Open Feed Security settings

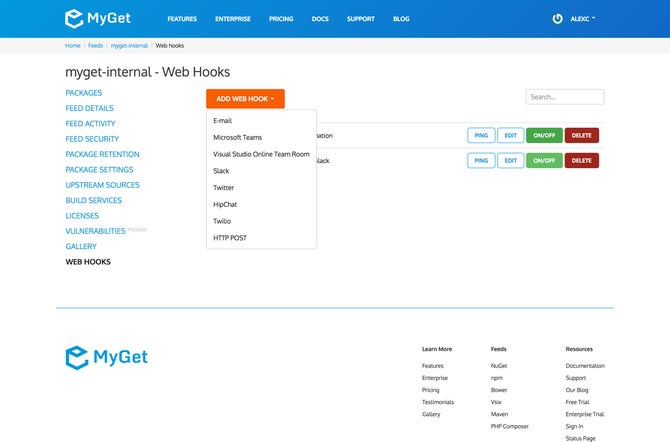coord(92,139)
